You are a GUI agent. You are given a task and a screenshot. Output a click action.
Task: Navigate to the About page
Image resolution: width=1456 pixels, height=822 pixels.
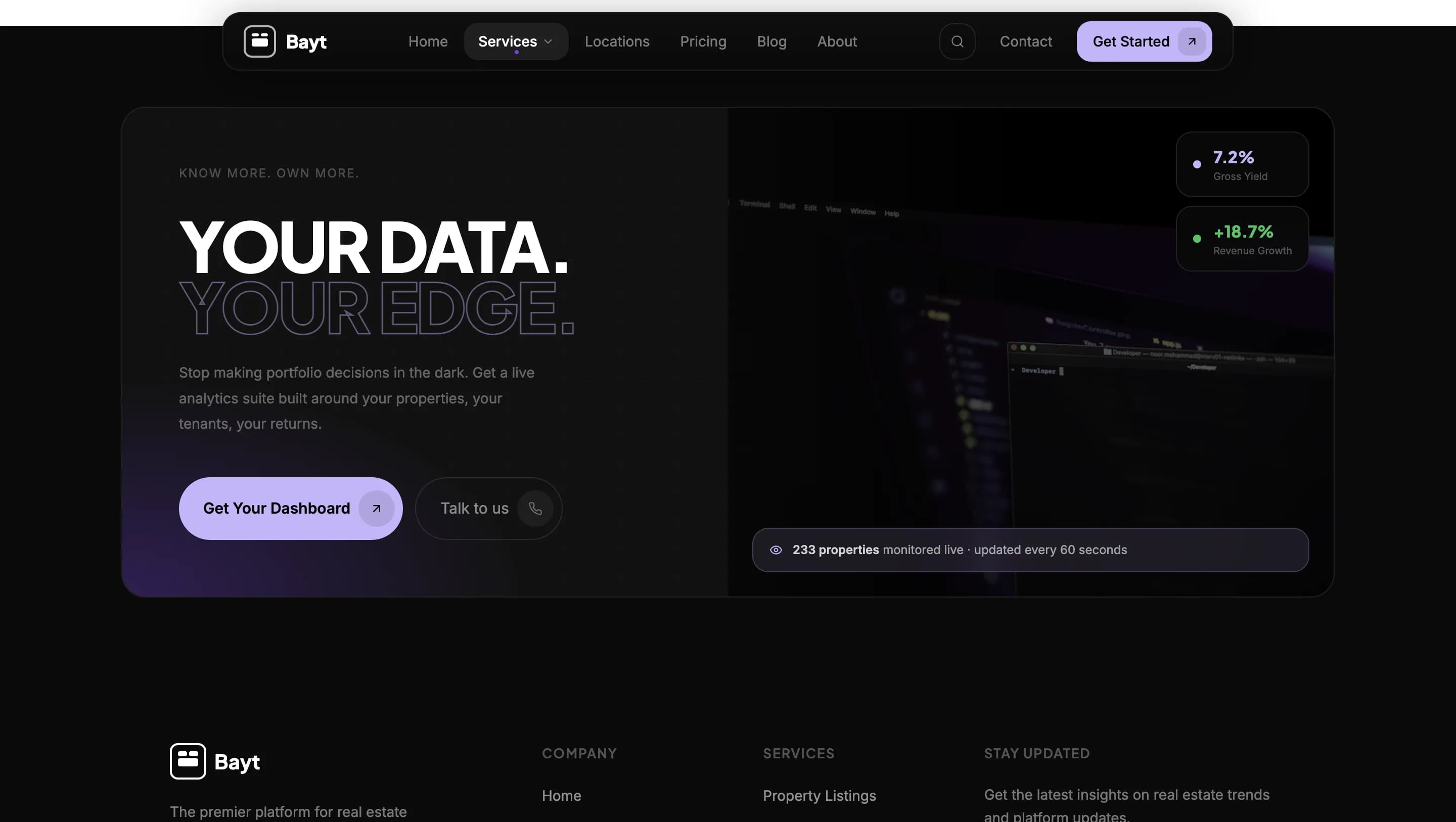tap(837, 41)
